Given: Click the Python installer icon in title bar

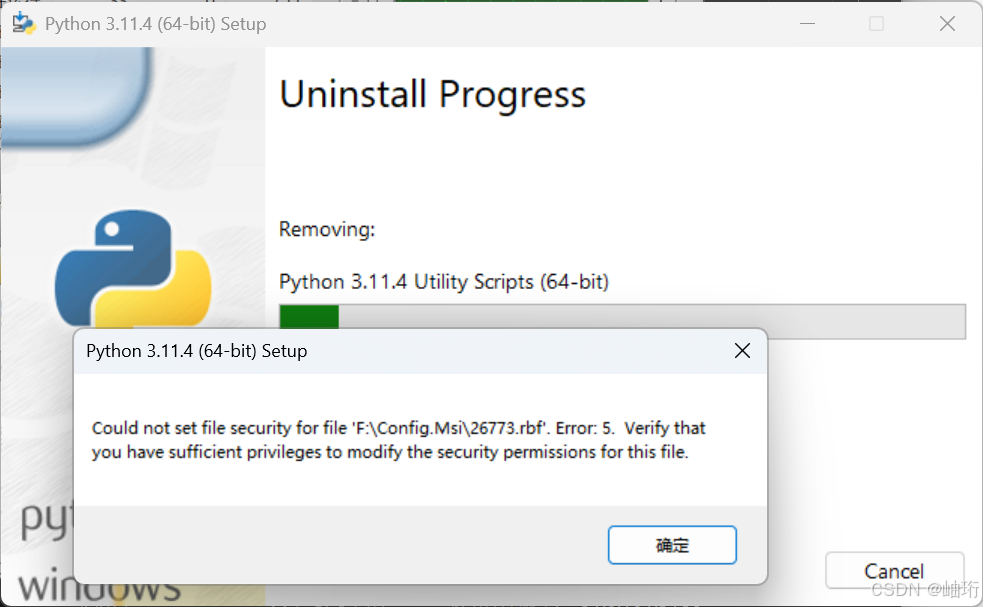Looking at the screenshot, I should [x=22, y=22].
